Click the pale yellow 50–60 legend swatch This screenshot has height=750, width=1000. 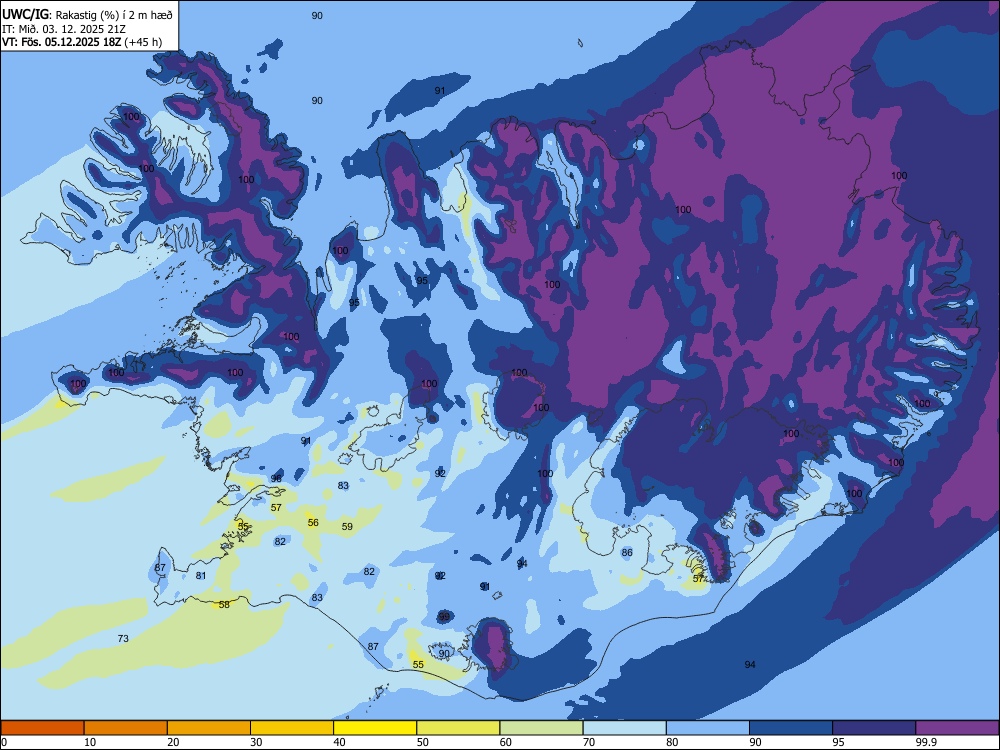(x=458, y=728)
